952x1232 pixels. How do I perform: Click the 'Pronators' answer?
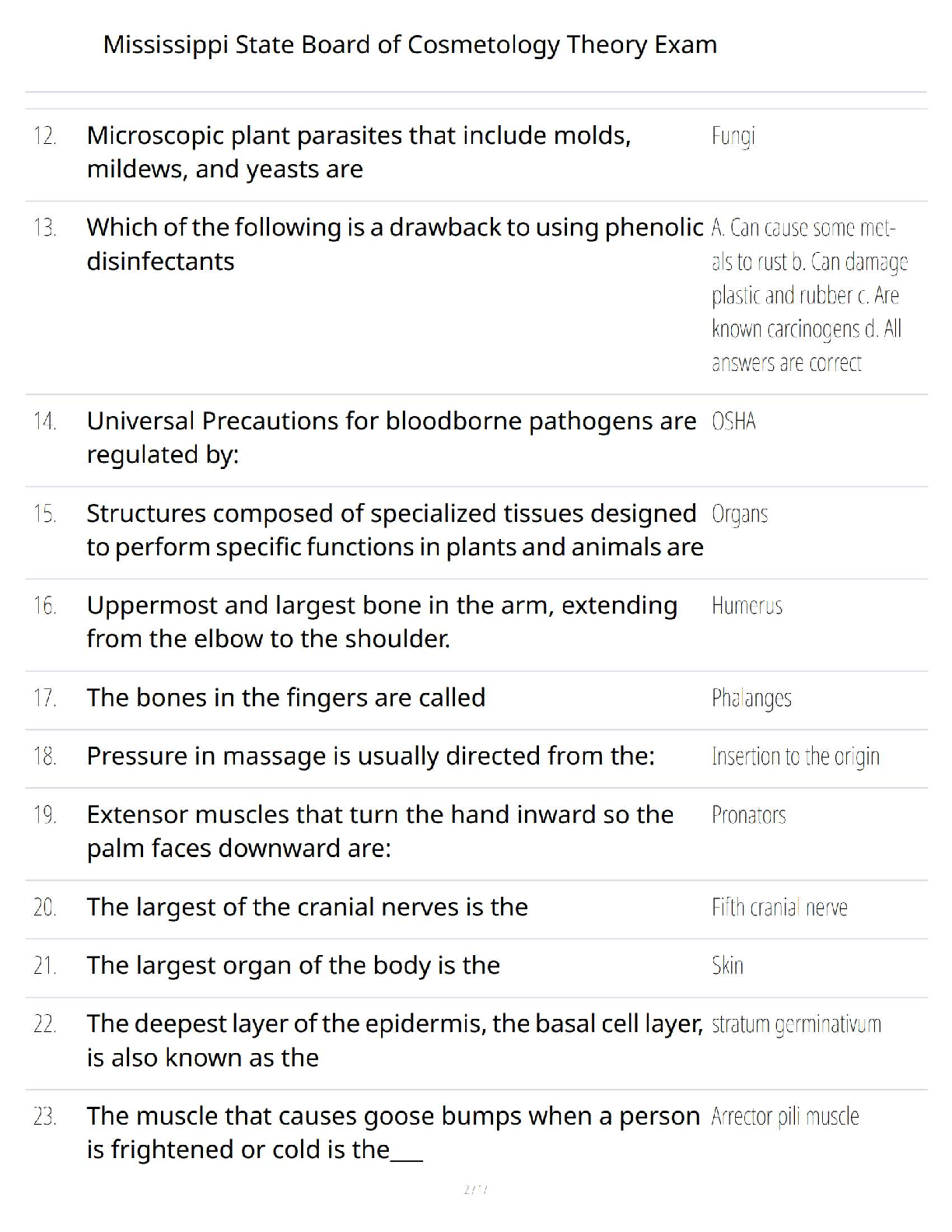pos(748,815)
